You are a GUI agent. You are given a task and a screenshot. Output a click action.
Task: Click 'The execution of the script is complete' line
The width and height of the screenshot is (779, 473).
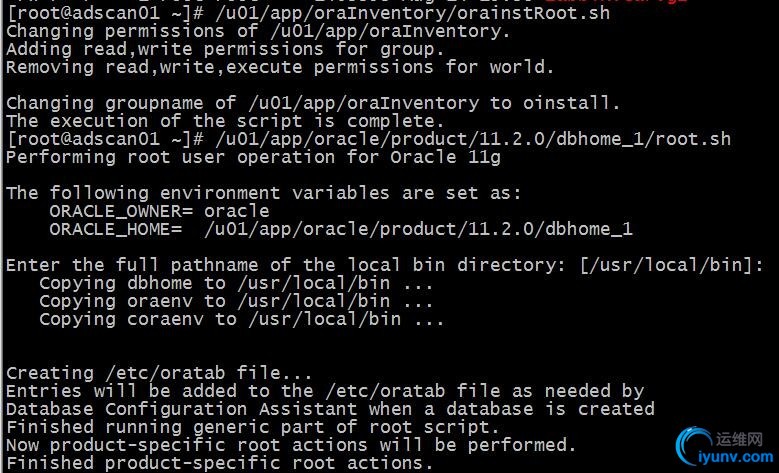225,121
